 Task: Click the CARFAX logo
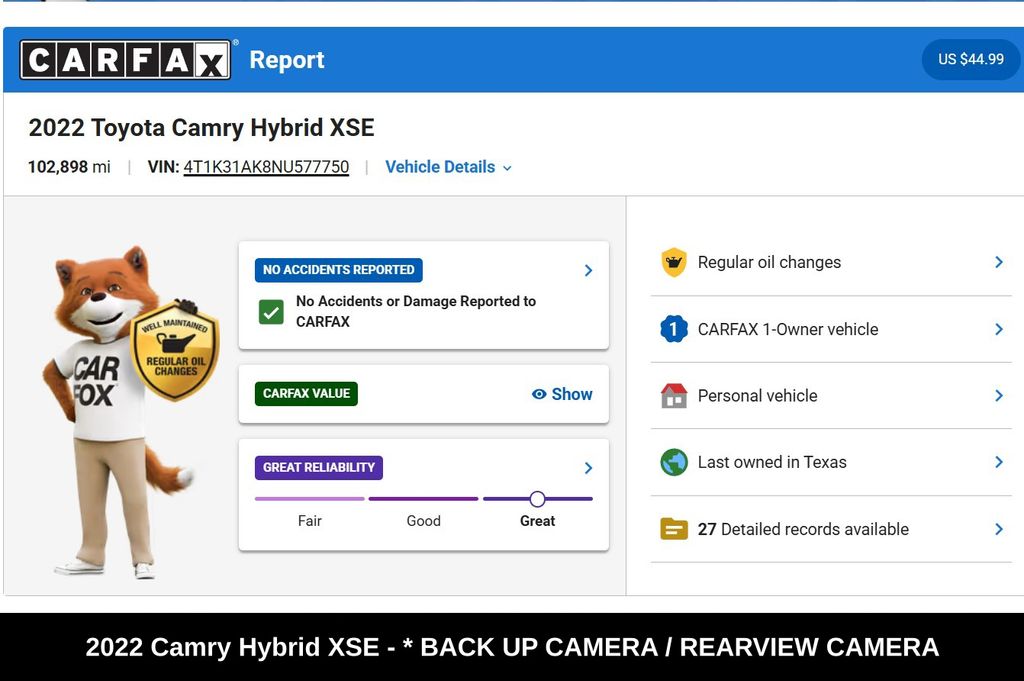[x=126, y=60]
